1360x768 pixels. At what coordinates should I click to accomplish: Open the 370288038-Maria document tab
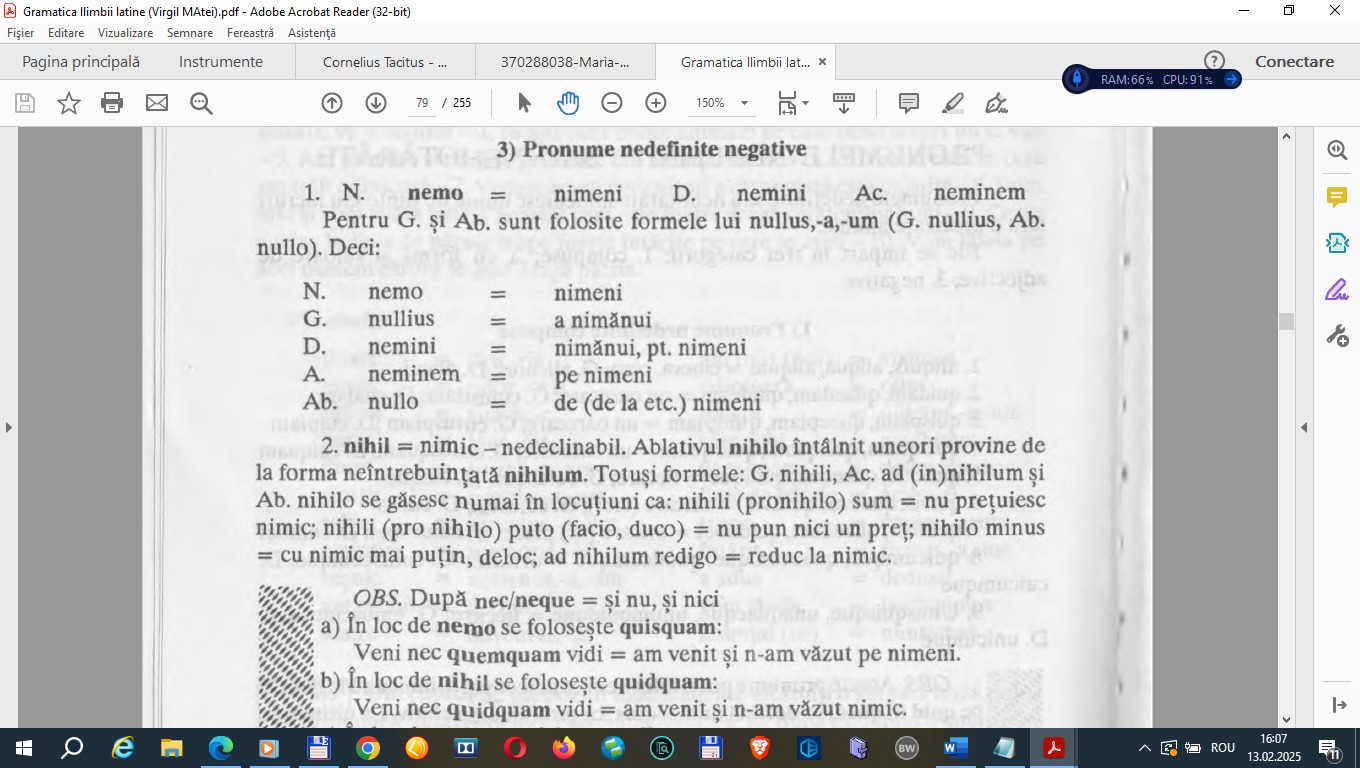(565, 62)
